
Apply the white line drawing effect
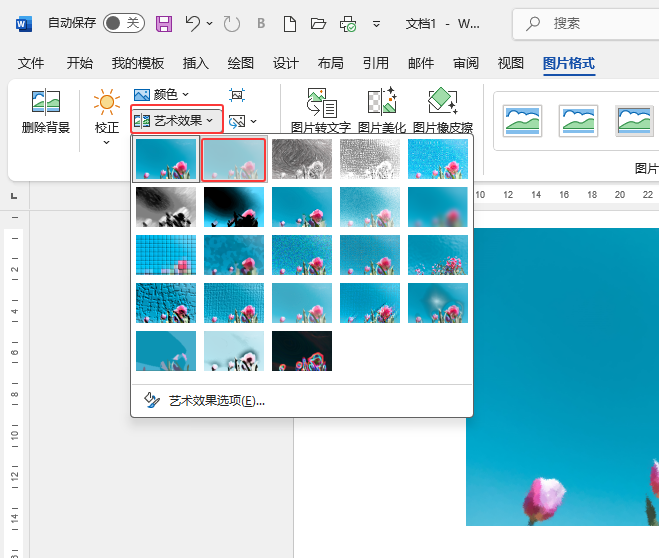coord(370,159)
